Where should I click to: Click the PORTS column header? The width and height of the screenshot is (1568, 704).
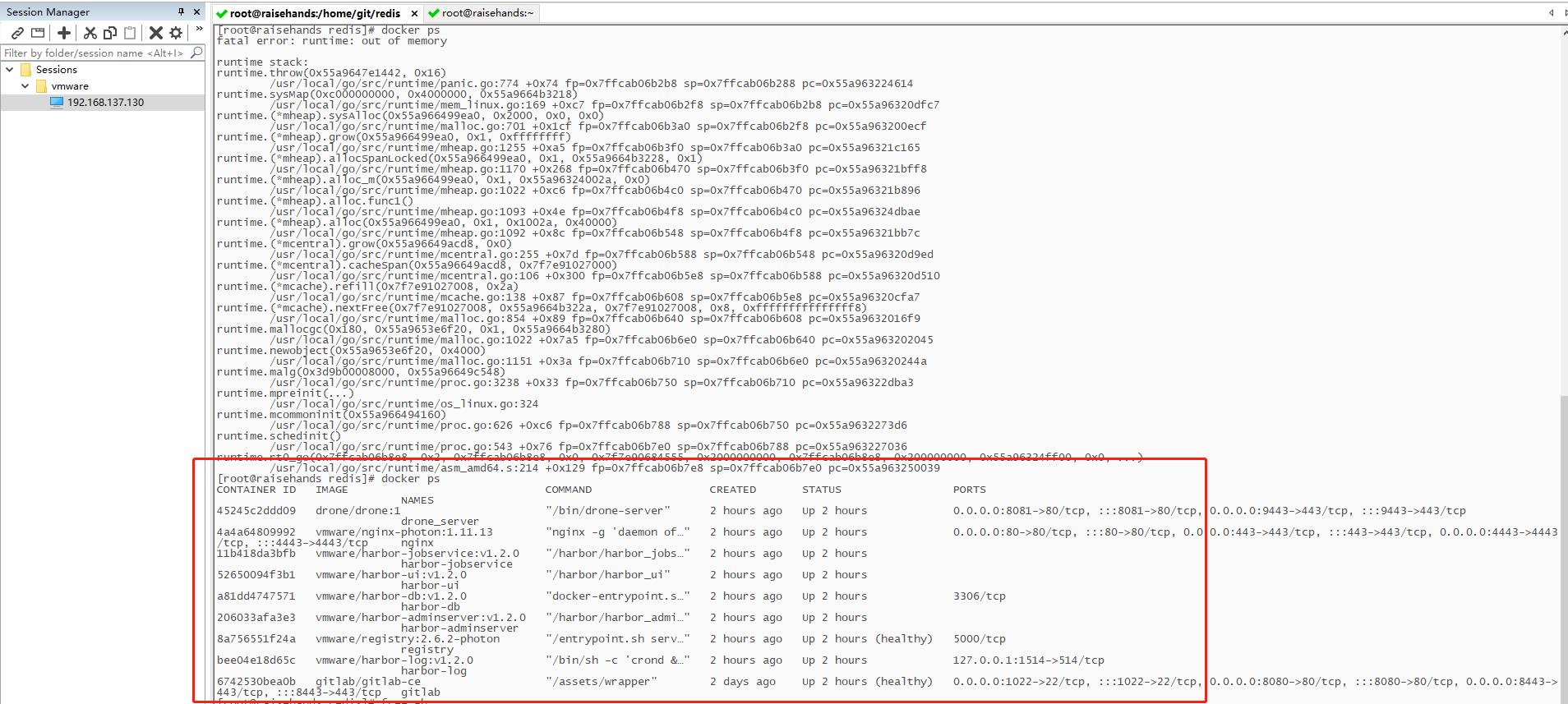(969, 490)
